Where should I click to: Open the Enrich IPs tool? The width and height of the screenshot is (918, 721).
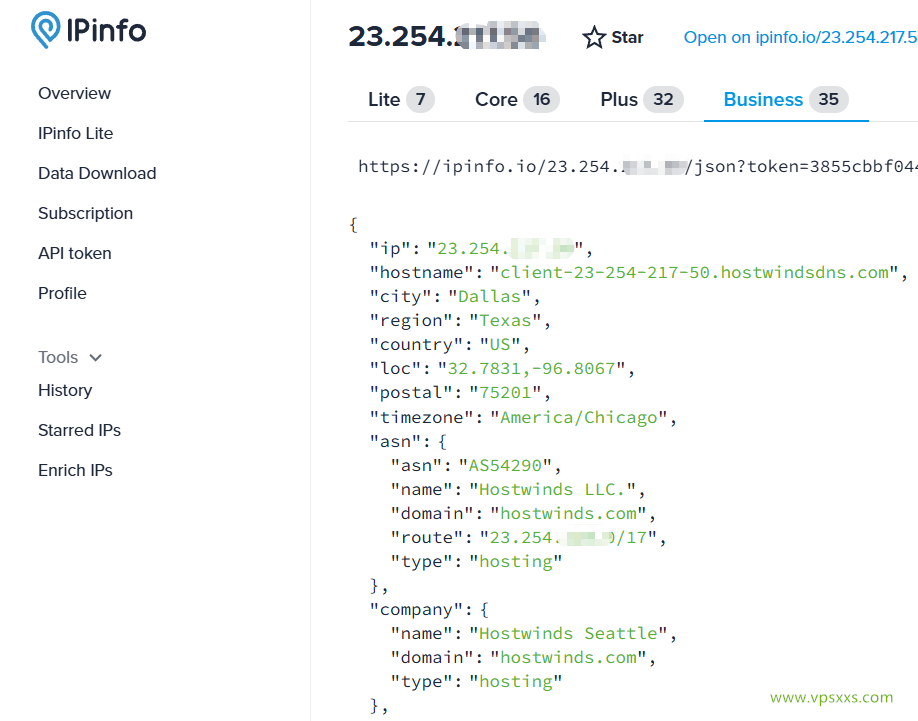[76, 471]
